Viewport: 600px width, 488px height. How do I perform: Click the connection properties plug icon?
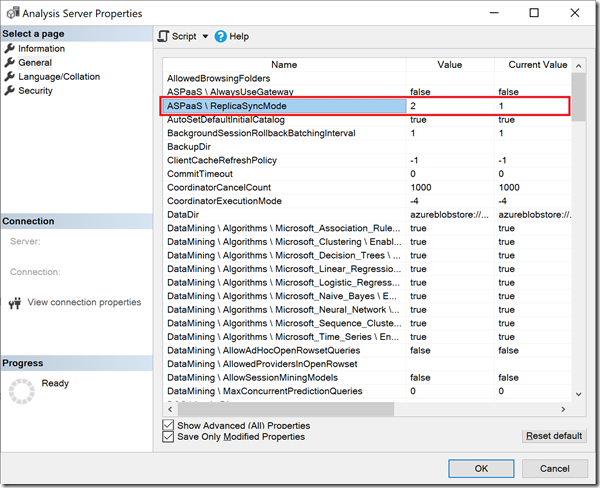coord(15,303)
